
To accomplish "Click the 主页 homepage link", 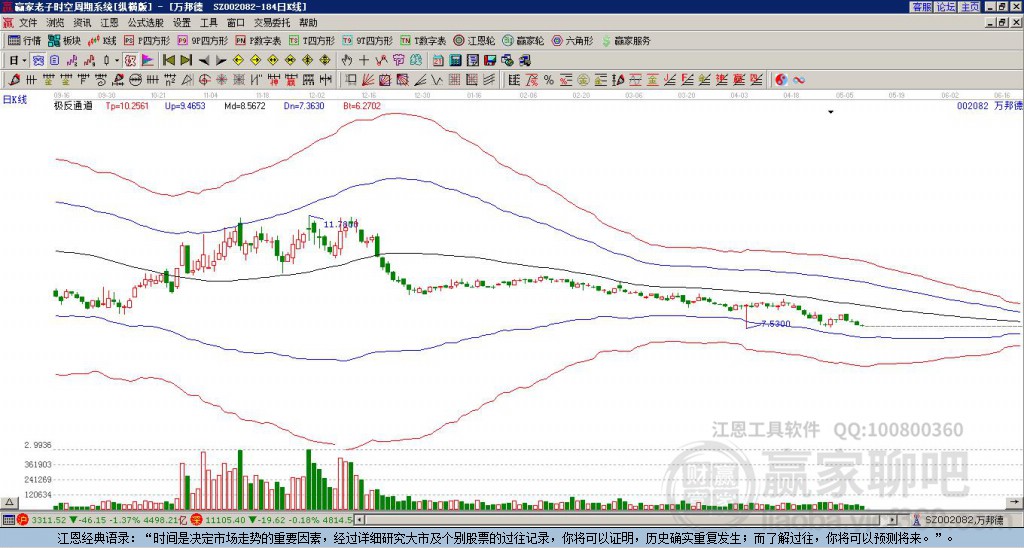I will (x=970, y=7).
